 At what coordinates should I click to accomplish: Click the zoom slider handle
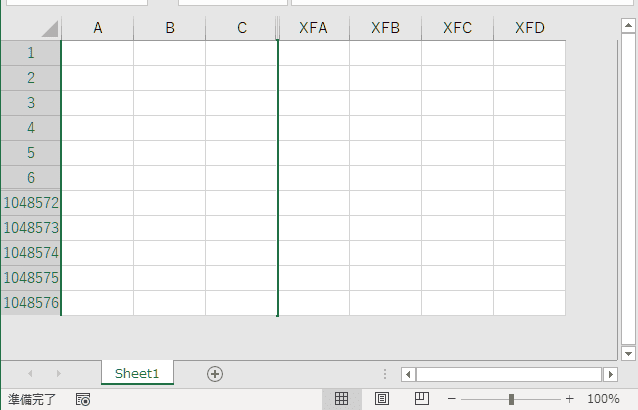click(511, 399)
